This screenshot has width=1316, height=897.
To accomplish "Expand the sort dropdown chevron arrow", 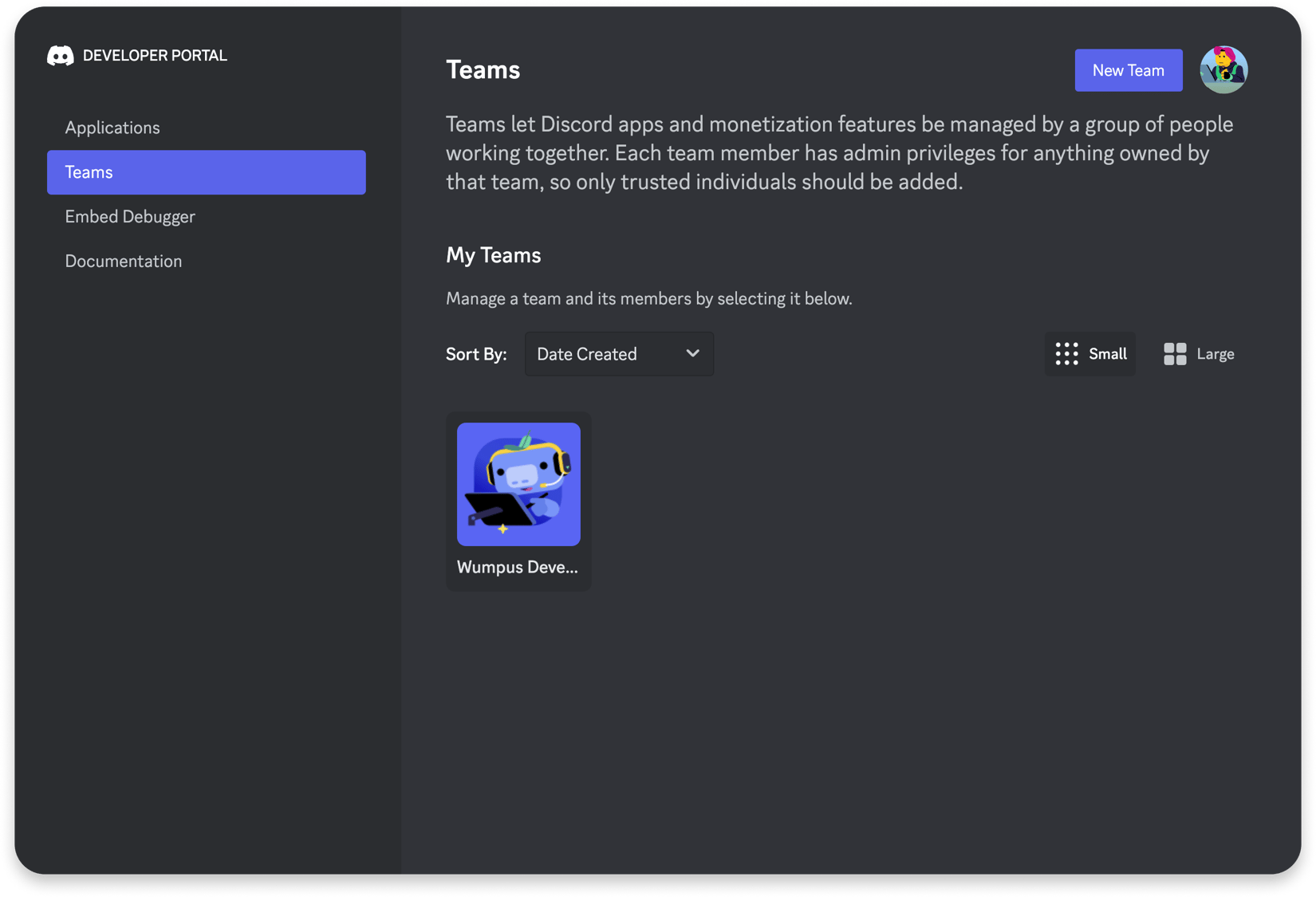I will pyautogui.click(x=692, y=353).
